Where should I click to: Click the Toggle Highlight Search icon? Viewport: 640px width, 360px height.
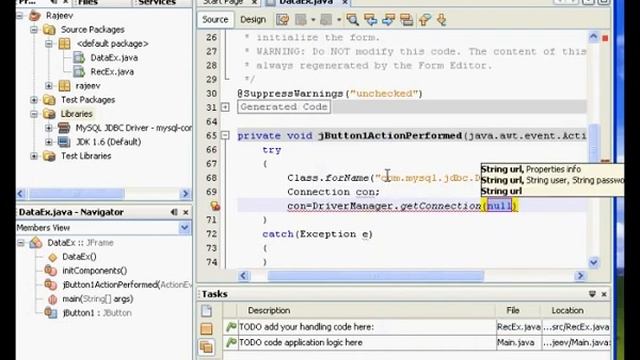(x=407, y=20)
